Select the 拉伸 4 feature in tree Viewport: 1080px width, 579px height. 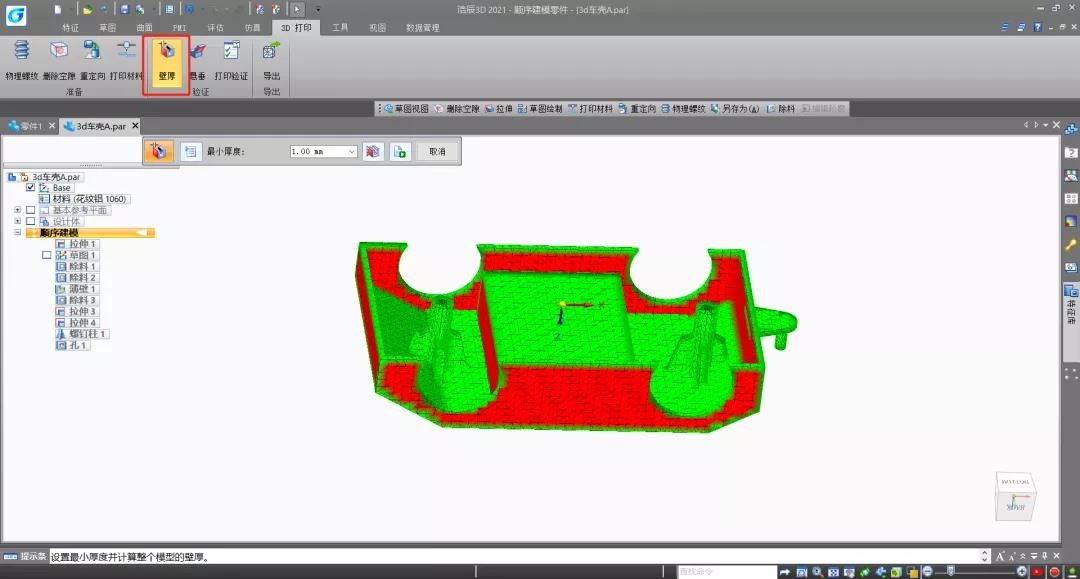[77, 322]
